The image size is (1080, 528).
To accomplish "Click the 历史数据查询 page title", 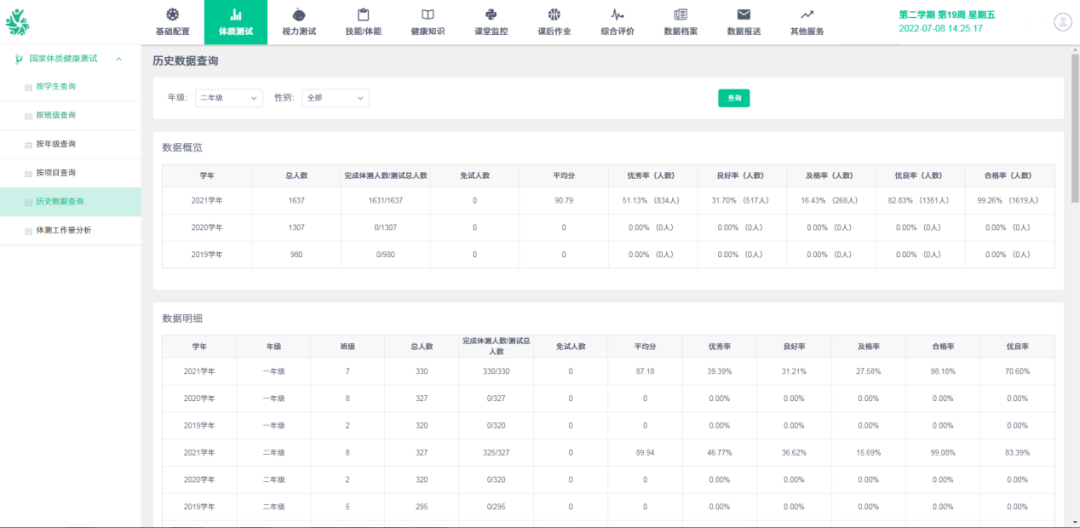I will coord(186,61).
